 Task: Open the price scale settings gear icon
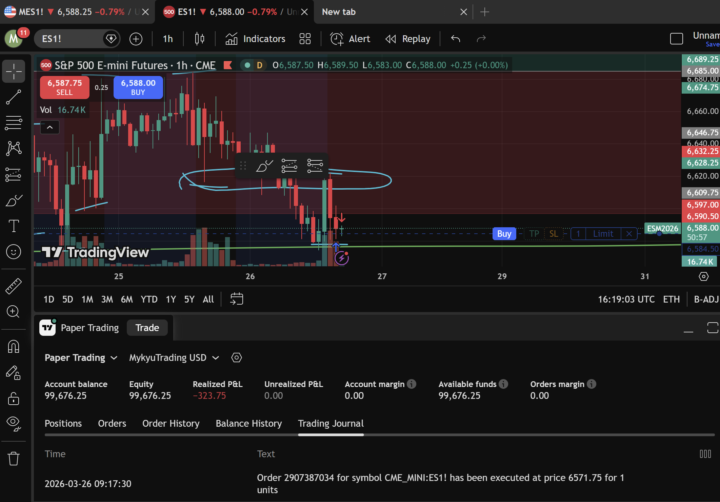coord(703,276)
